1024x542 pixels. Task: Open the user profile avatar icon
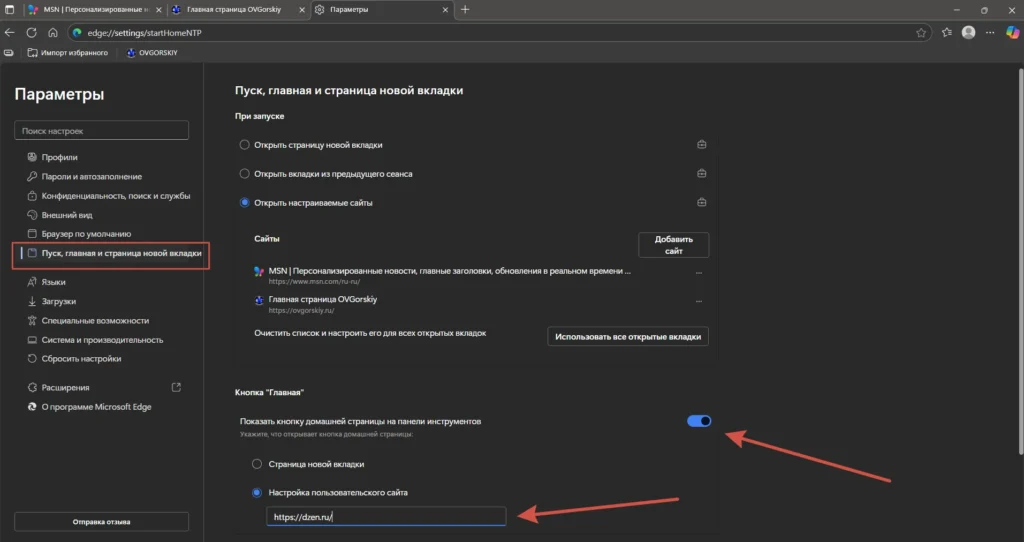point(968,33)
